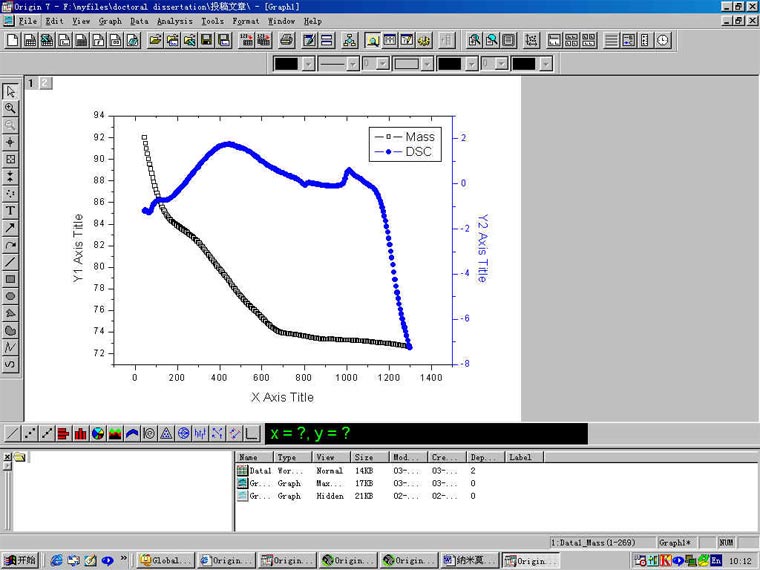Open the File menu

28,21
